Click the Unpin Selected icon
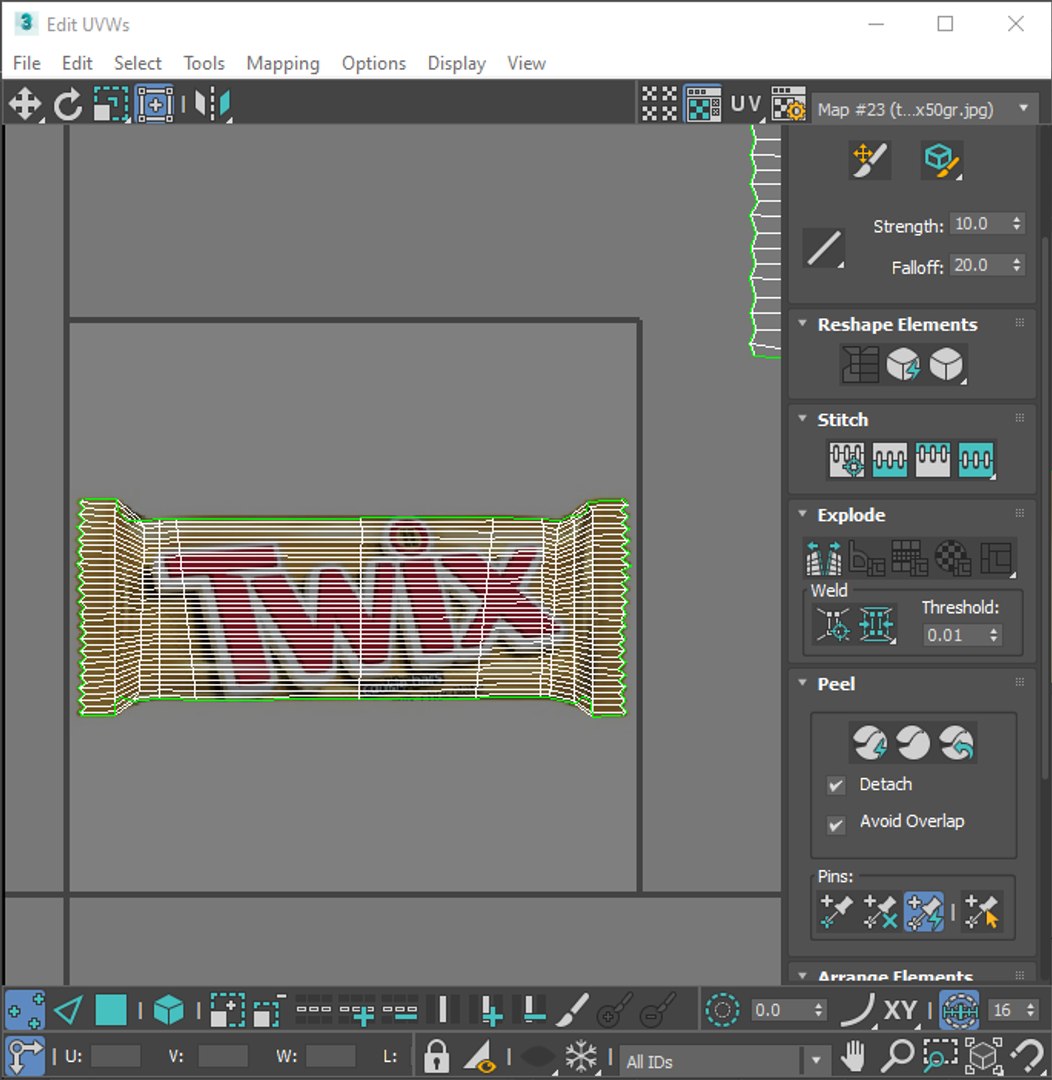 pyautogui.click(x=880, y=911)
